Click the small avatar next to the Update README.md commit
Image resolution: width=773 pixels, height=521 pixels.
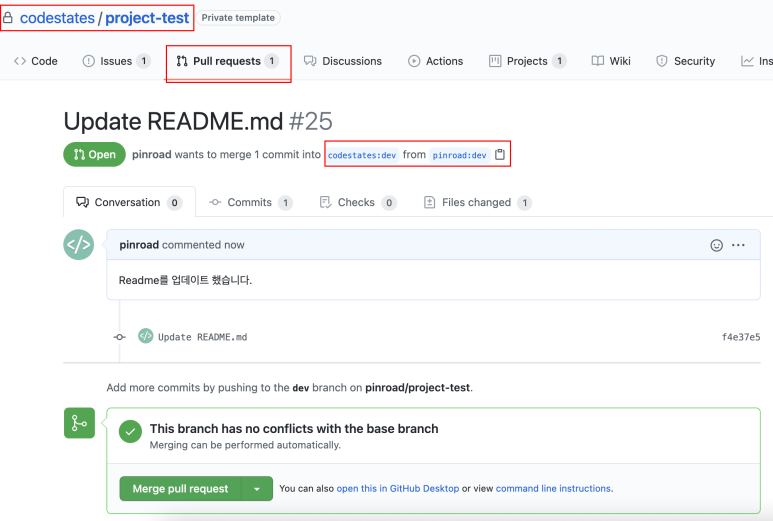(x=145, y=336)
